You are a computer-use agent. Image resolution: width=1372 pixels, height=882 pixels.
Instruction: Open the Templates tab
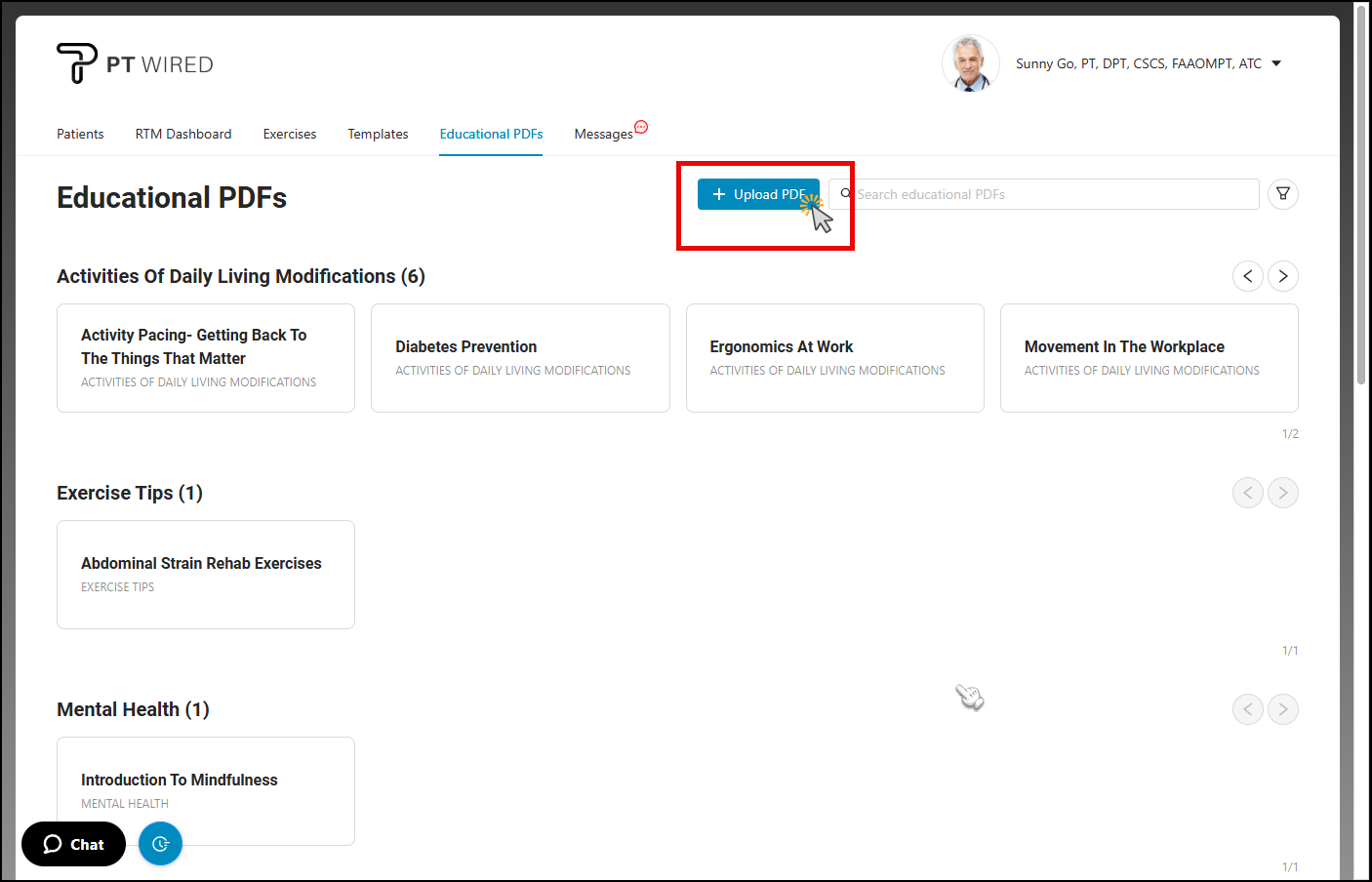(378, 134)
